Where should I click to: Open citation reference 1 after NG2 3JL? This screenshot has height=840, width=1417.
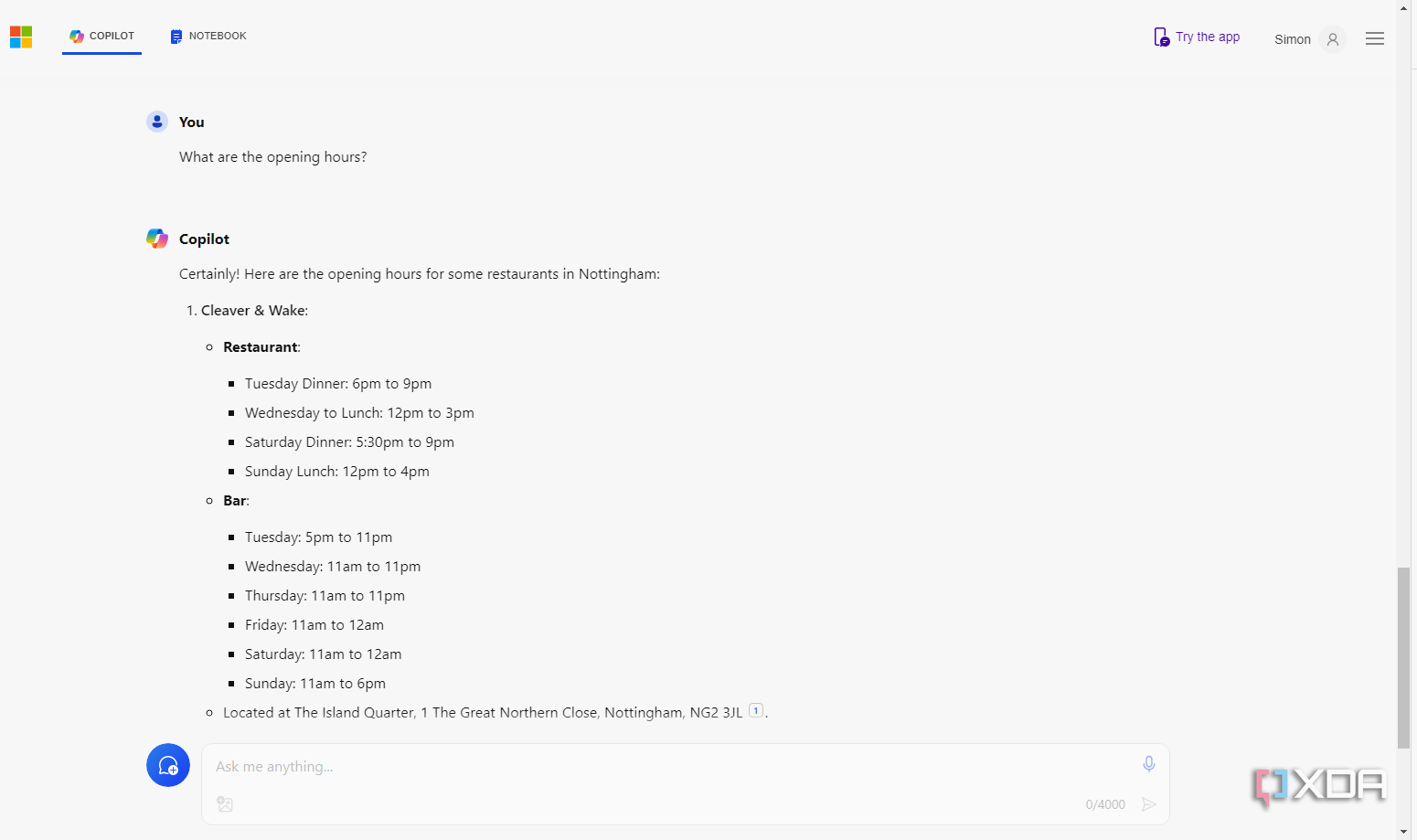click(x=756, y=710)
